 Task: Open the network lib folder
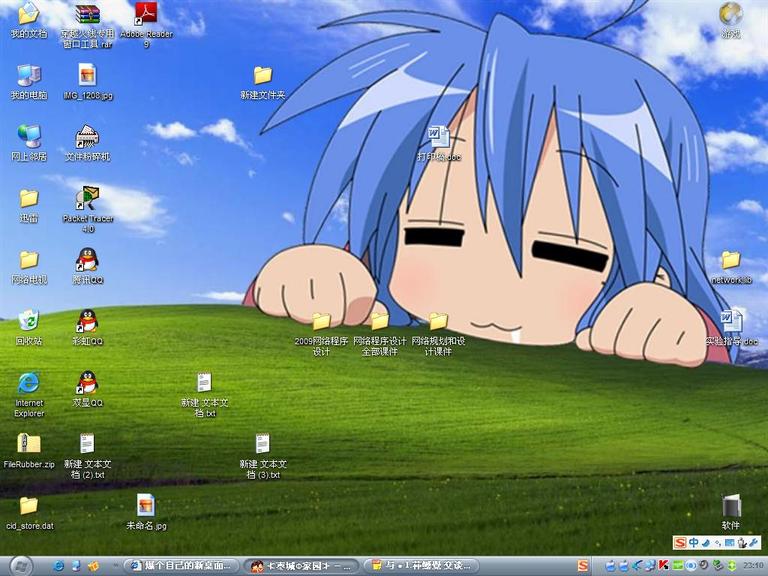[x=731, y=267]
